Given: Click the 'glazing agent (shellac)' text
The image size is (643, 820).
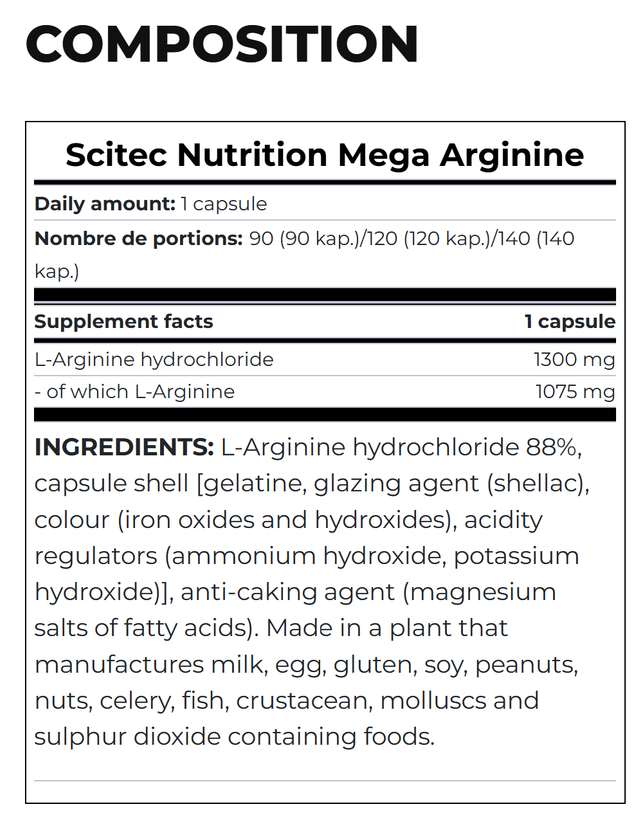Looking at the screenshot, I should (449, 484).
